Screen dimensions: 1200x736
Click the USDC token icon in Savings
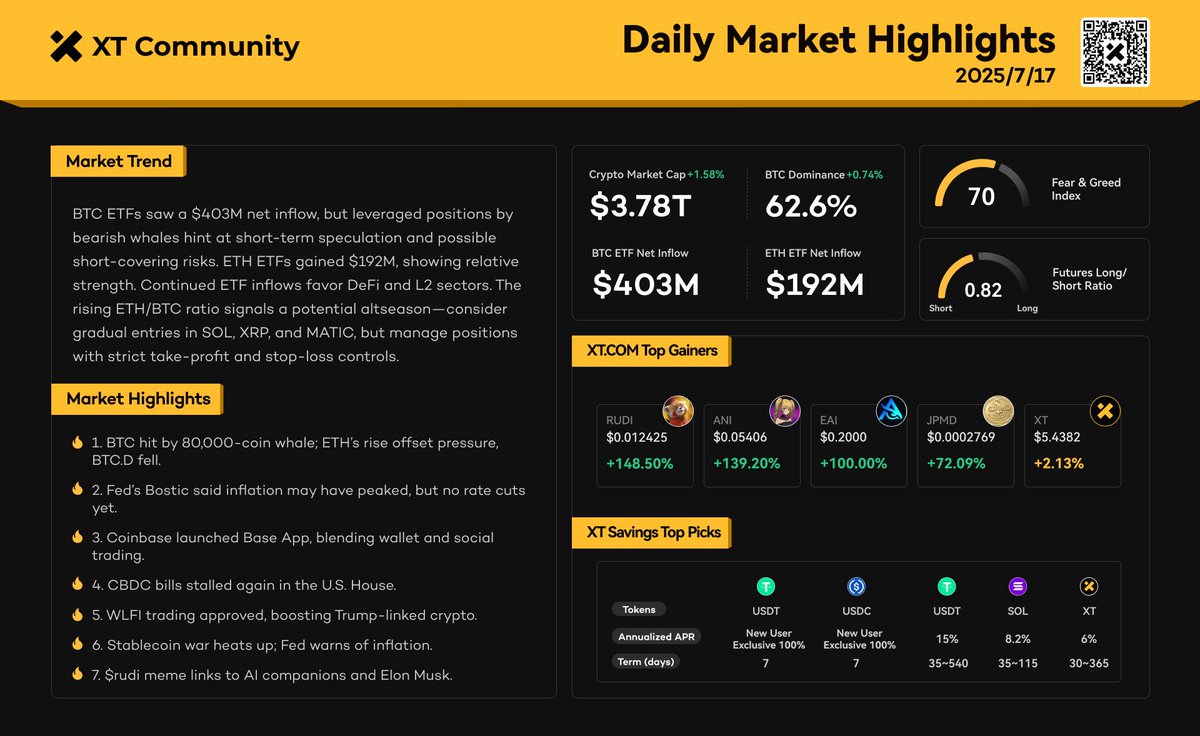(856, 587)
